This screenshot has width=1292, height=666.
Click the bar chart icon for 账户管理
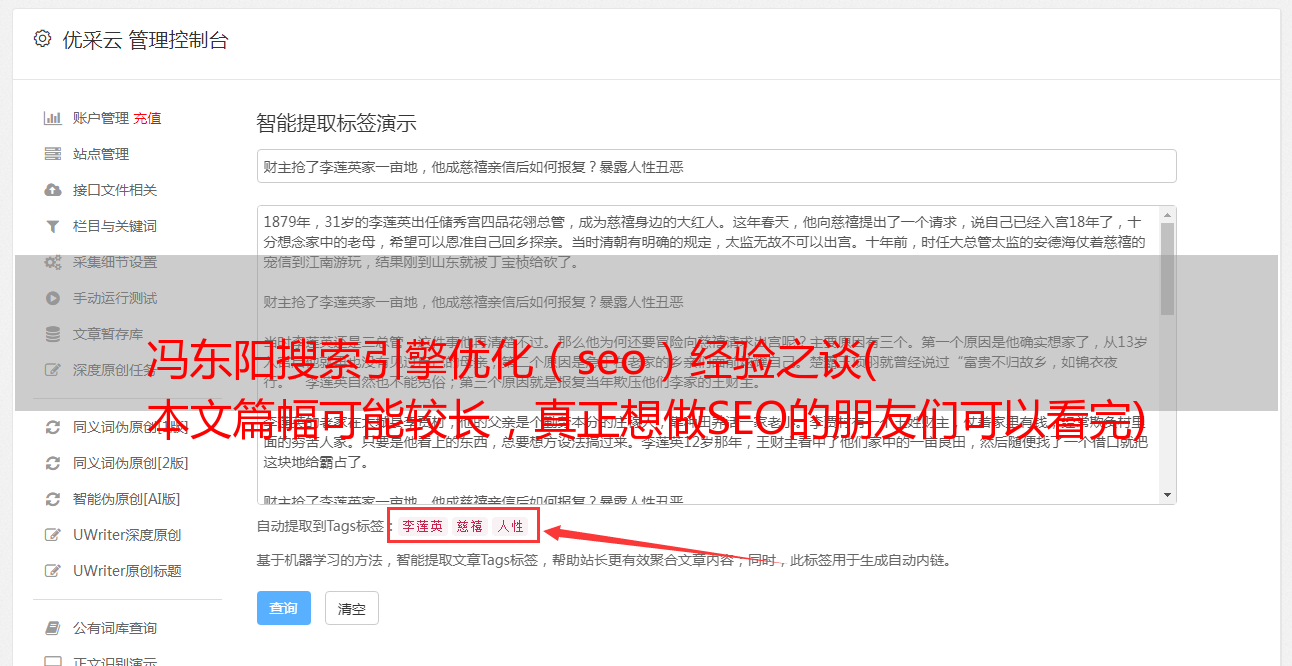[53, 118]
